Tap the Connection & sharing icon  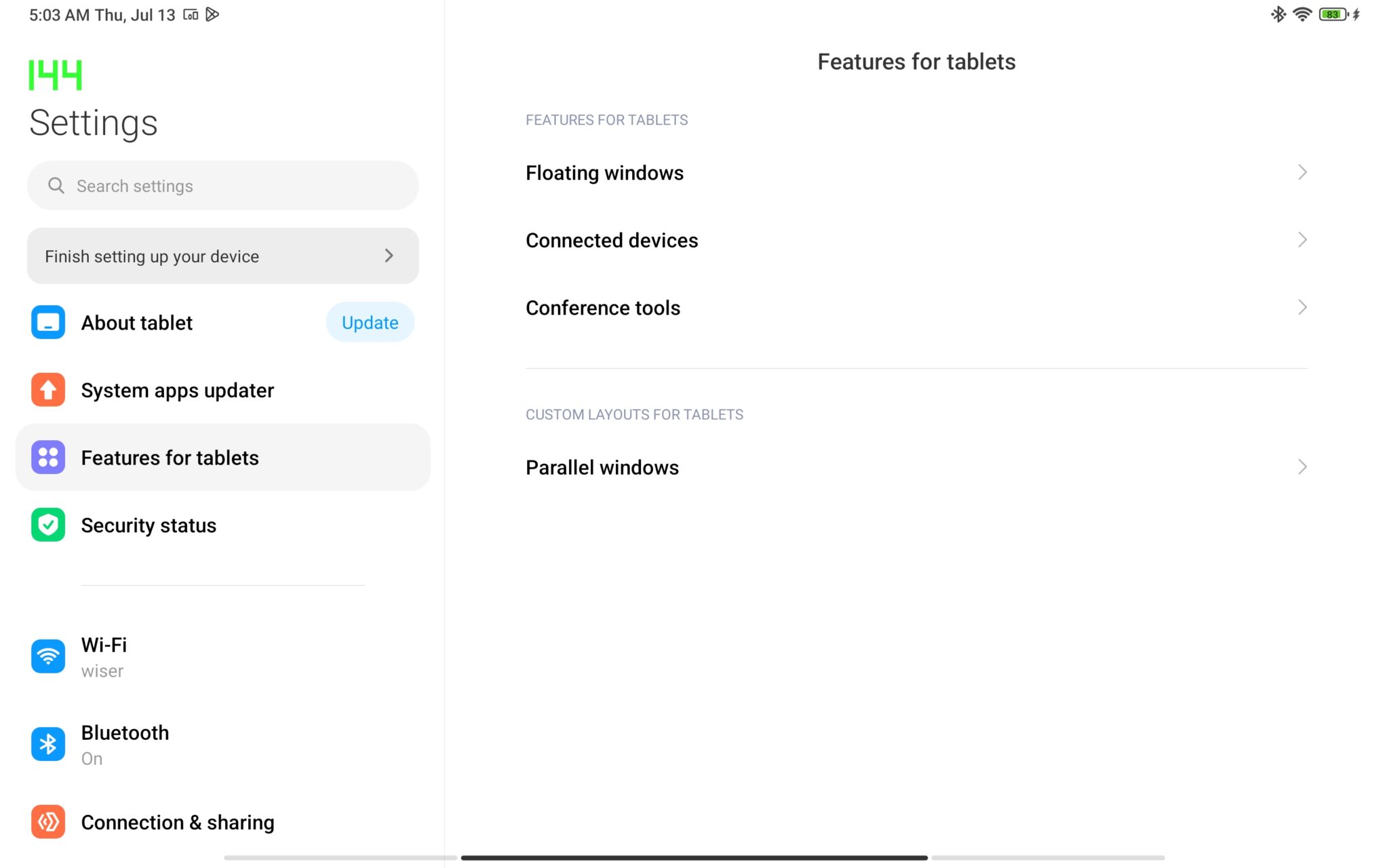(x=48, y=822)
